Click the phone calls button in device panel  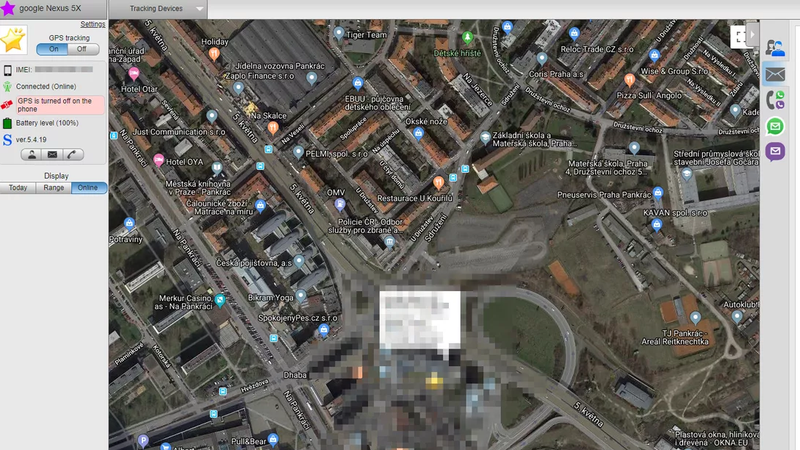(72, 155)
